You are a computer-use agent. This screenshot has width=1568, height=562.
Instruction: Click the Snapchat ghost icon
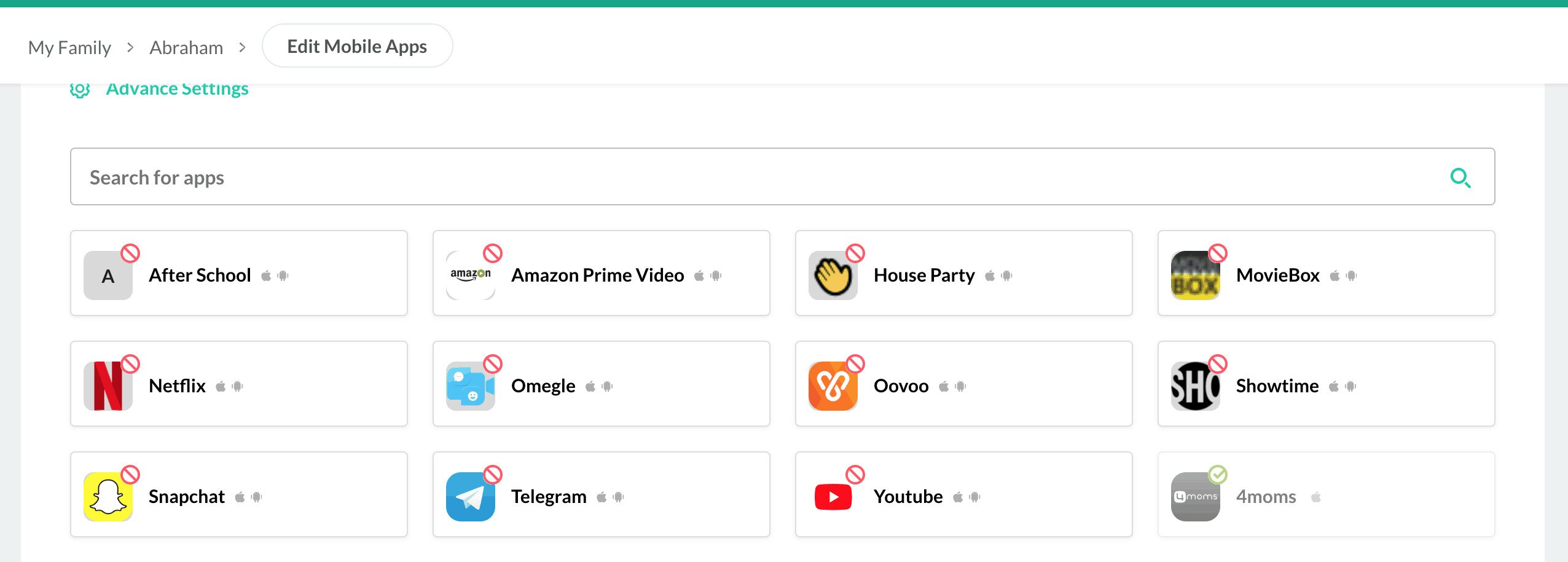(108, 497)
